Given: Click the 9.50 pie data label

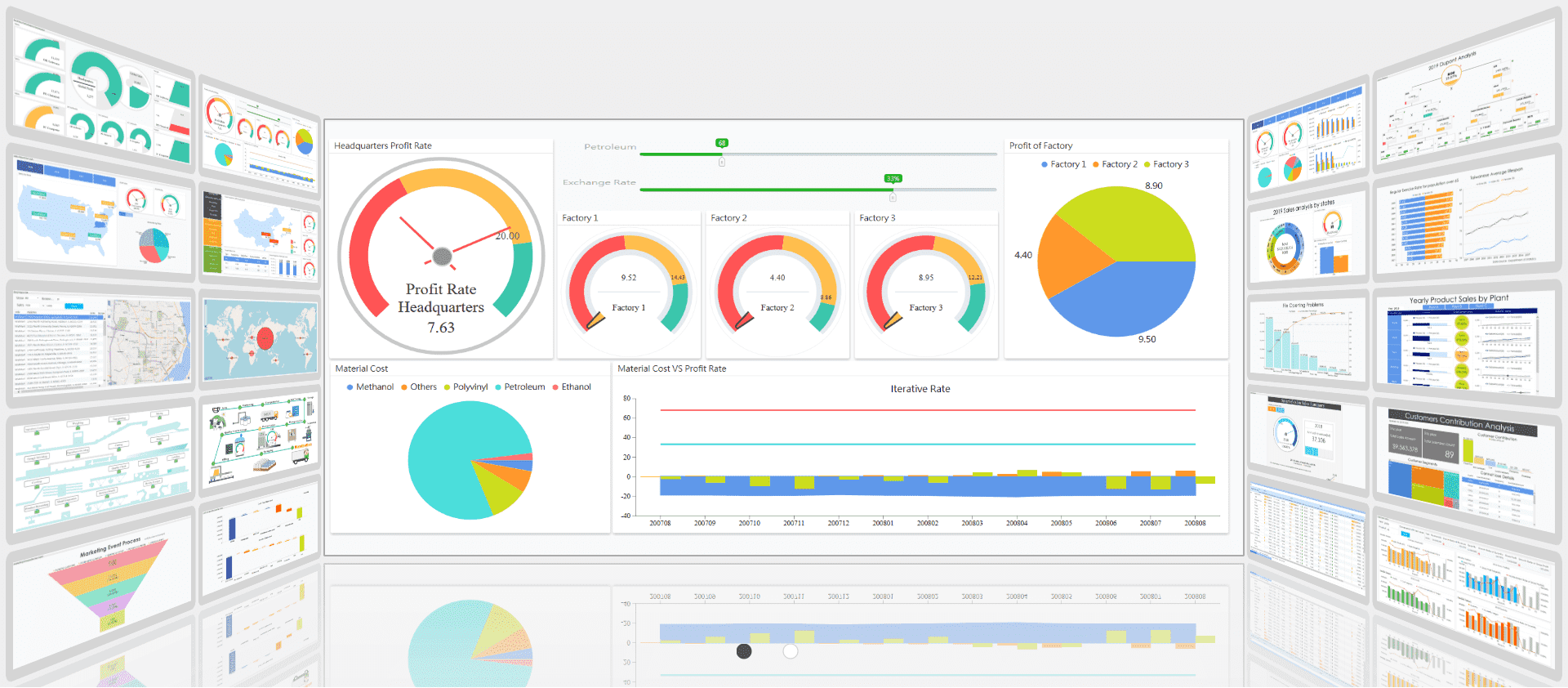Looking at the screenshot, I should [1147, 339].
